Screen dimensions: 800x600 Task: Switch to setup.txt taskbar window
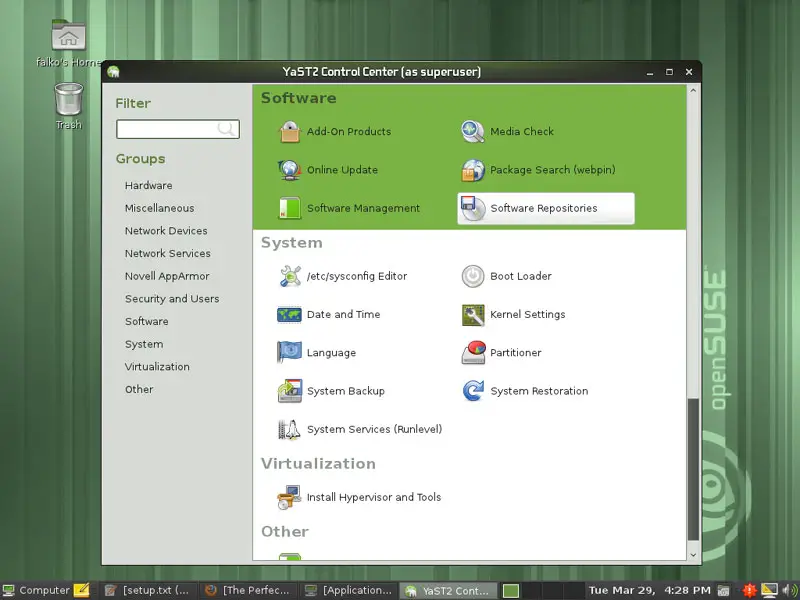click(x=147, y=590)
